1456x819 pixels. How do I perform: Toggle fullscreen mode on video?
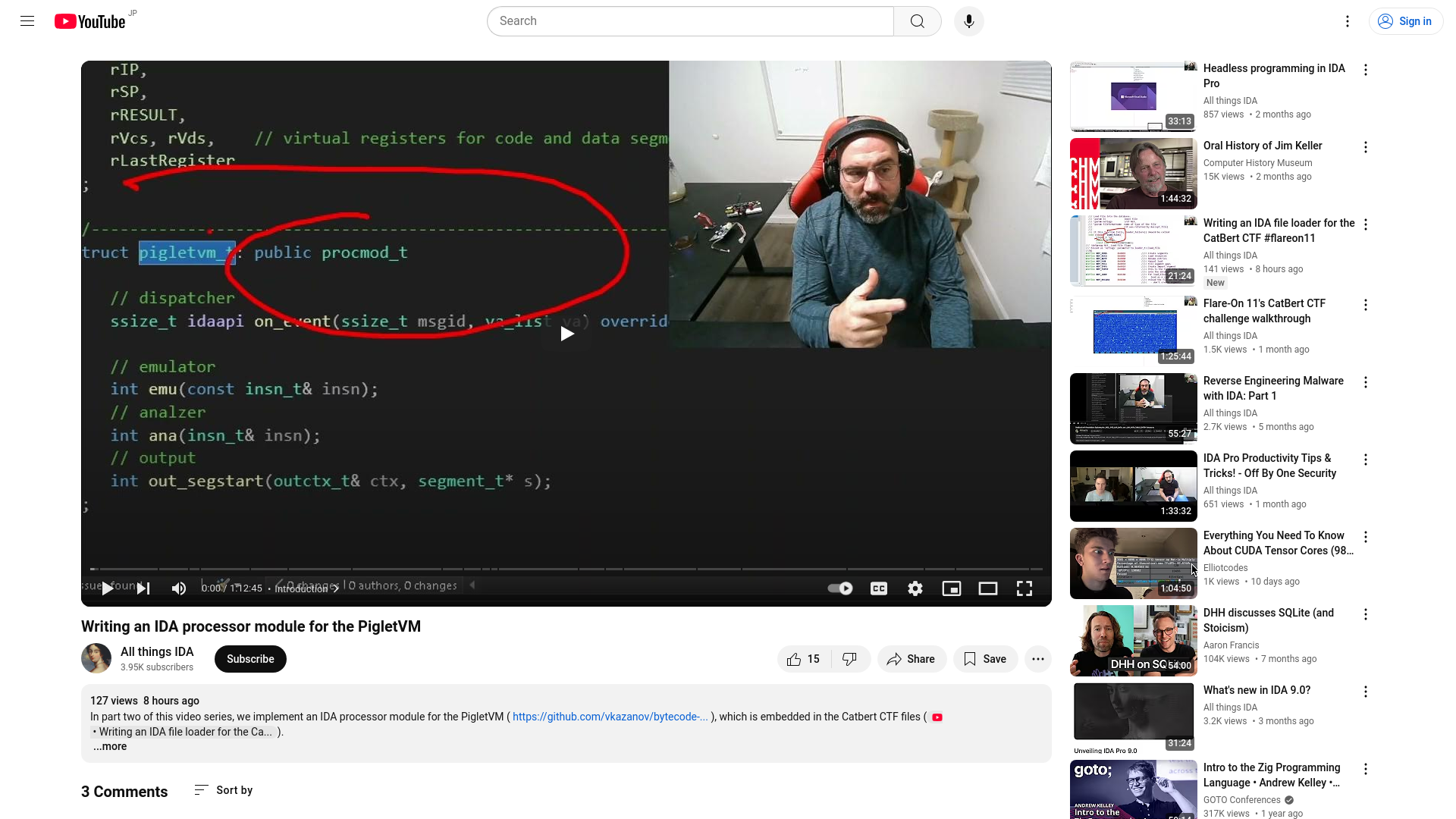coord(1024,589)
